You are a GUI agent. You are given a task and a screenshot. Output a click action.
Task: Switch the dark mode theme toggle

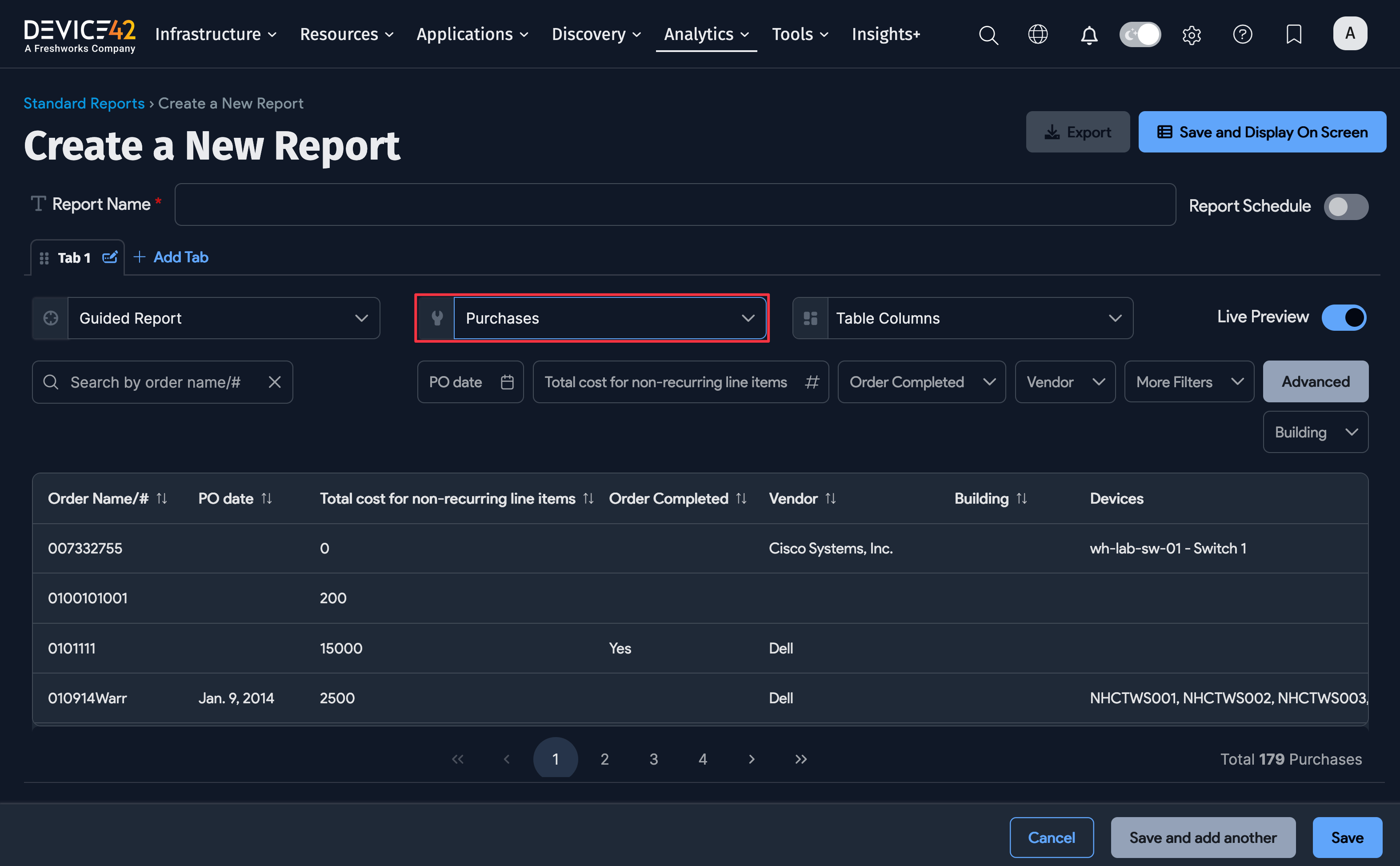pos(1140,34)
